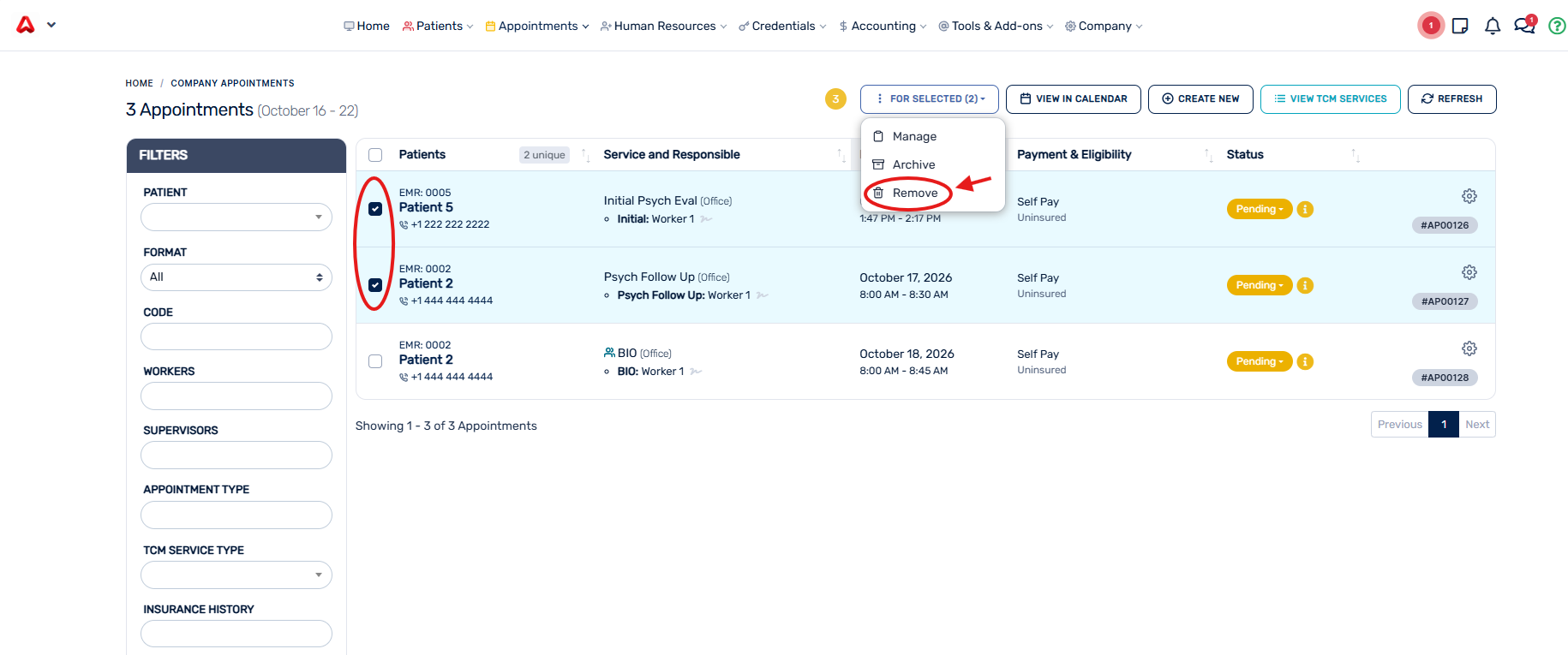
Task: Expand the Pending status dropdown for #AP00126
Action: 1259,209
